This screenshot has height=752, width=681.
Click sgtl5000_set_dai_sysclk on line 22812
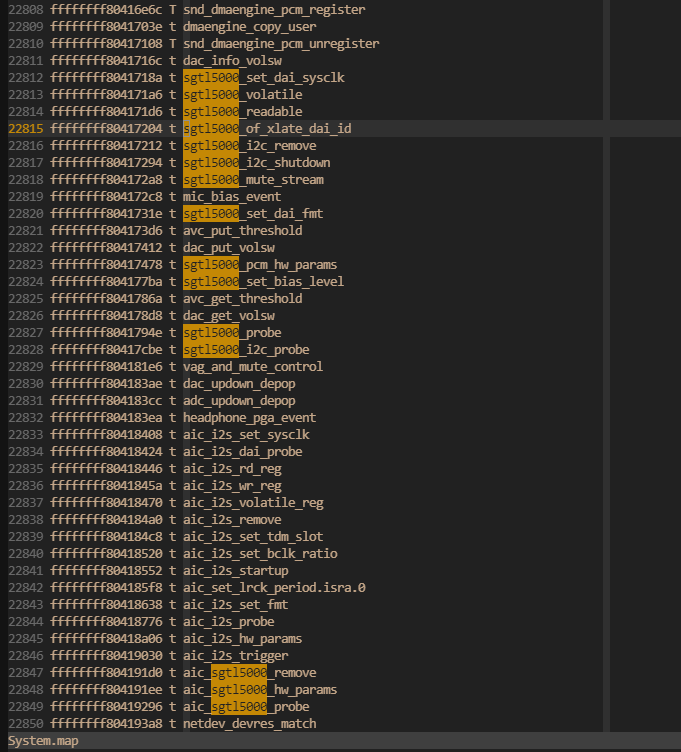click(x=264, y=78)
